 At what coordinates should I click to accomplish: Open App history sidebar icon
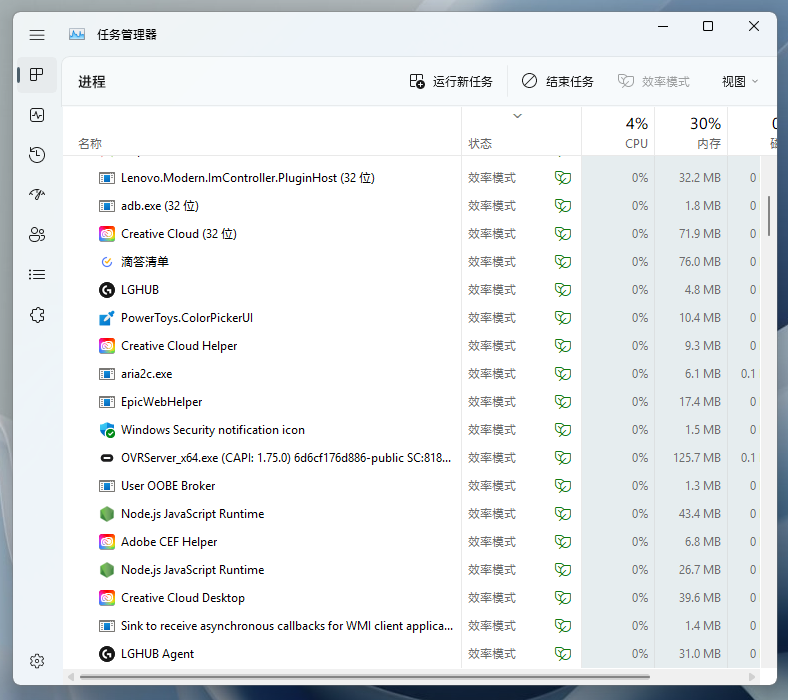pyautogui.click(x=37, y=155)
